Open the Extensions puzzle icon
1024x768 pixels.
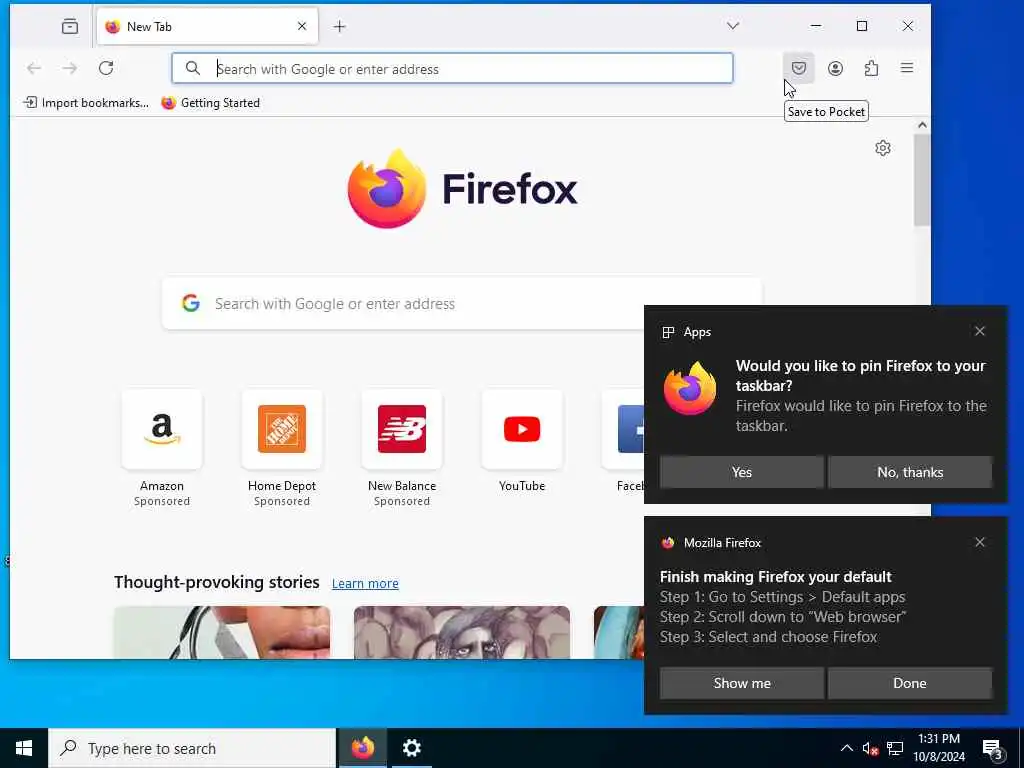coord(871,68)
